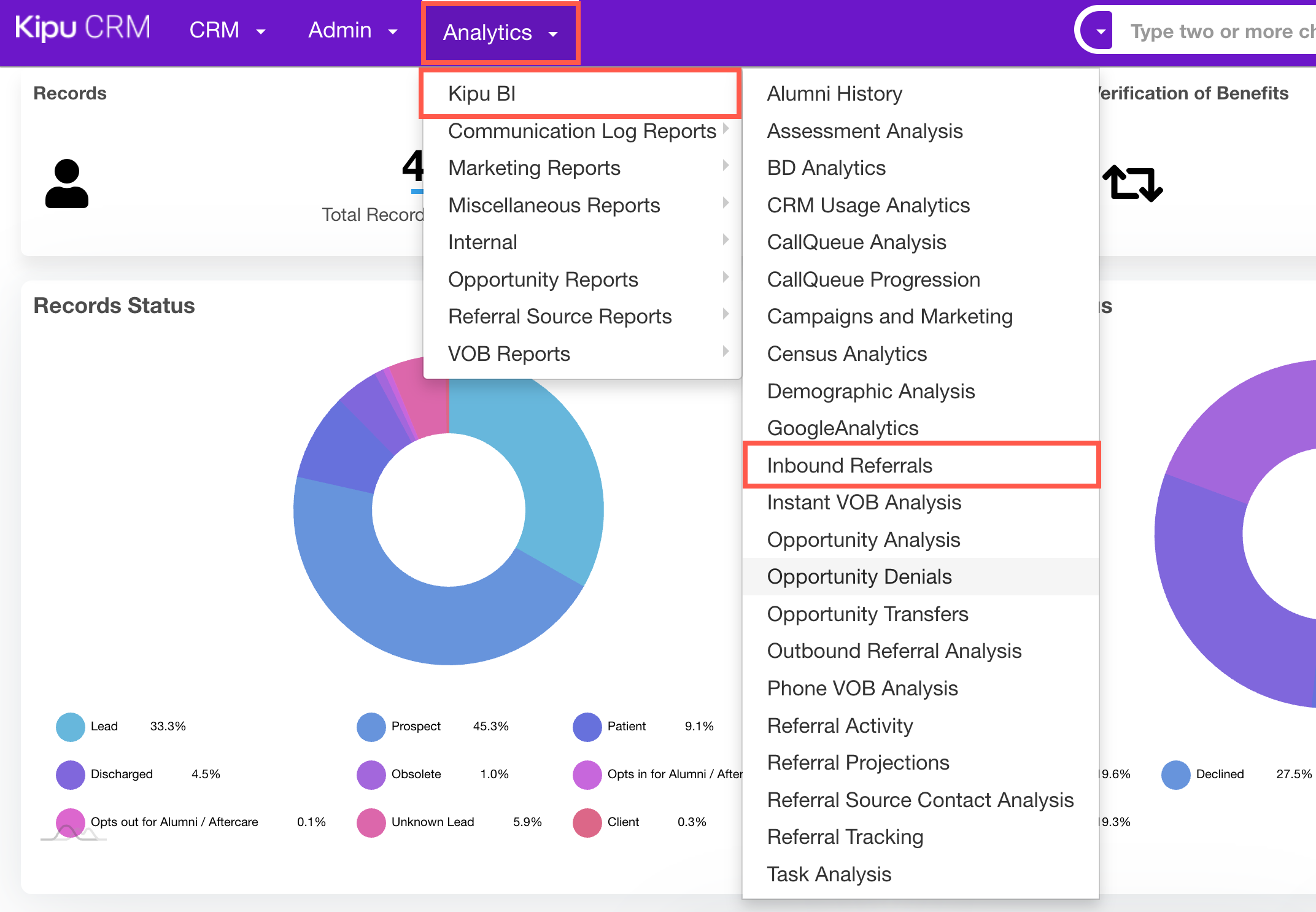Click the wave icon at bottom left
Screen dimensions: 1316x912
click(x=73, y=833)
